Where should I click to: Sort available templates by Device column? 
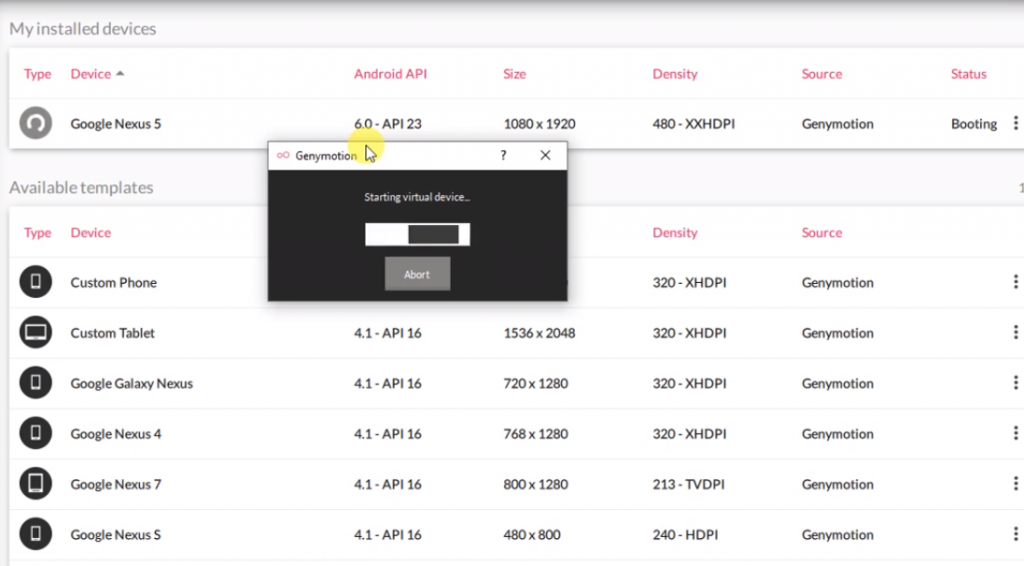(x=91, y=232)
